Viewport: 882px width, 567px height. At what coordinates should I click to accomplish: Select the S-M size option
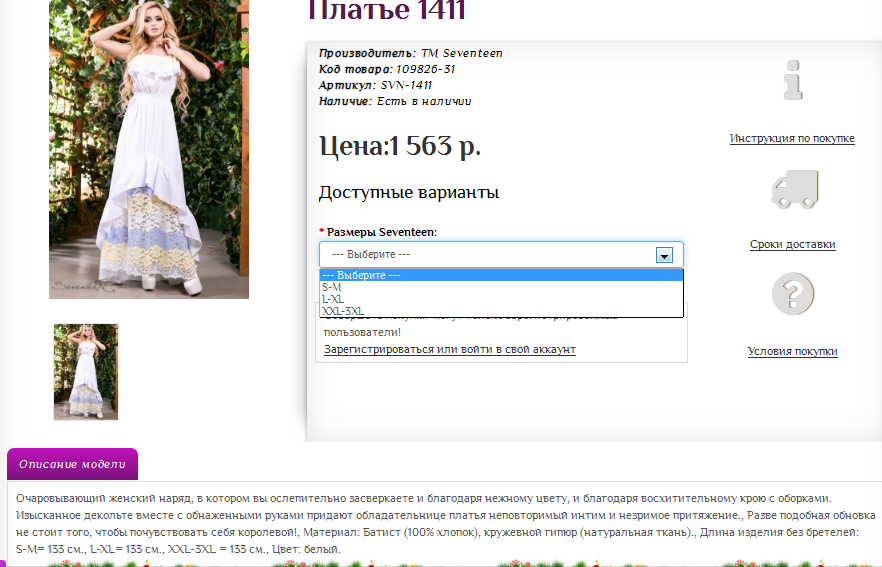(x=501, y=287)
